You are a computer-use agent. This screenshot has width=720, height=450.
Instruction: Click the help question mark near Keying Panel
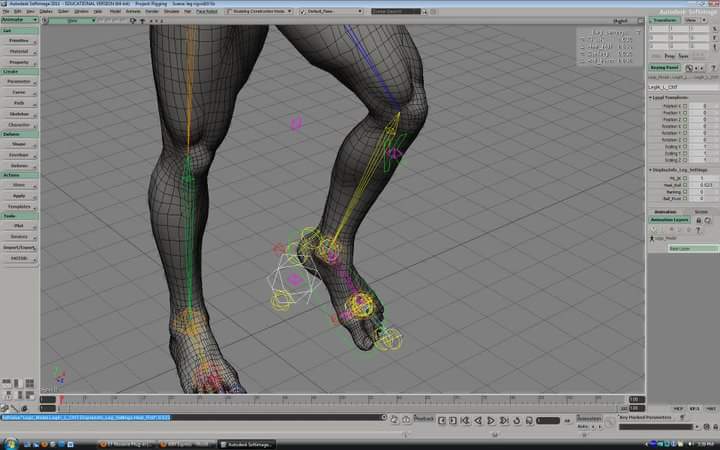pos(713,68)
